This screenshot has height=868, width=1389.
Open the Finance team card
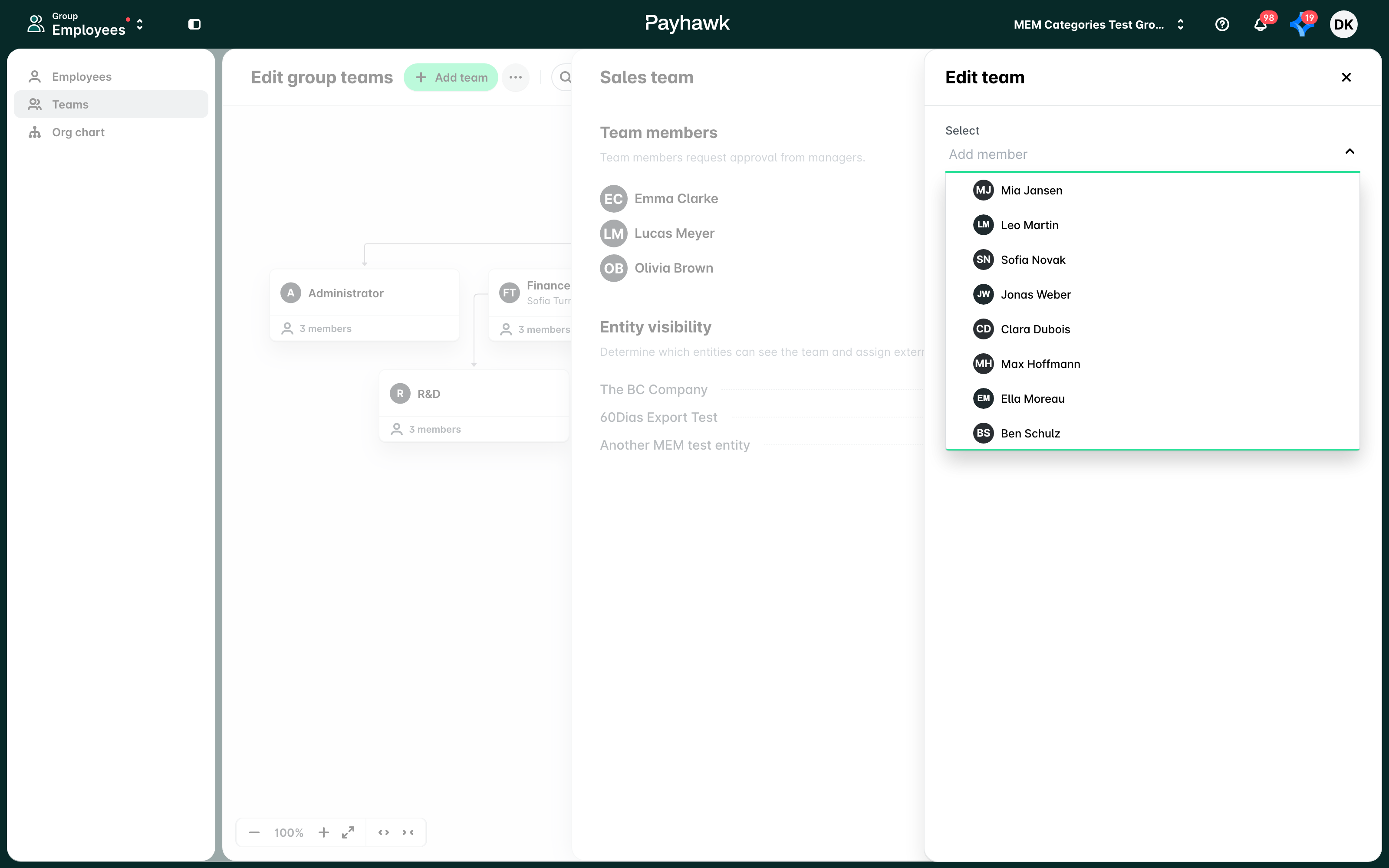click(x=530, y=305)
